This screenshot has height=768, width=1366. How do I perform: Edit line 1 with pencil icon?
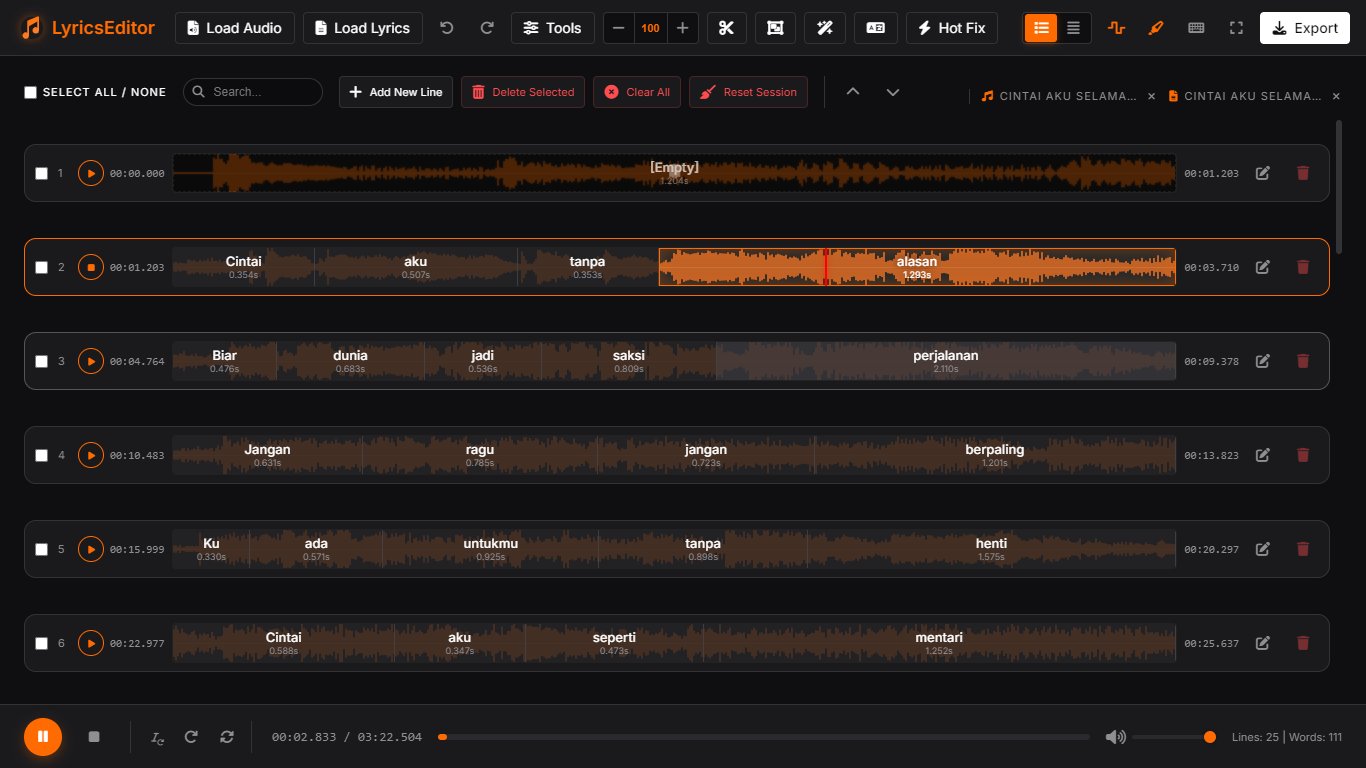tap(1263, 173)
